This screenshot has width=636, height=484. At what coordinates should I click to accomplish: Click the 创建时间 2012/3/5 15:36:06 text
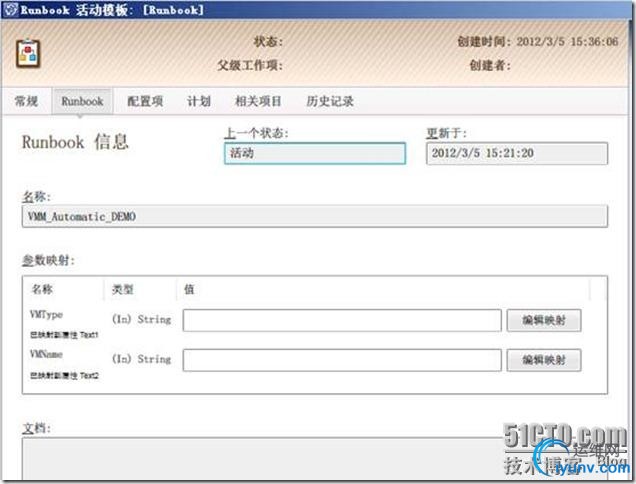click(538, 41)
